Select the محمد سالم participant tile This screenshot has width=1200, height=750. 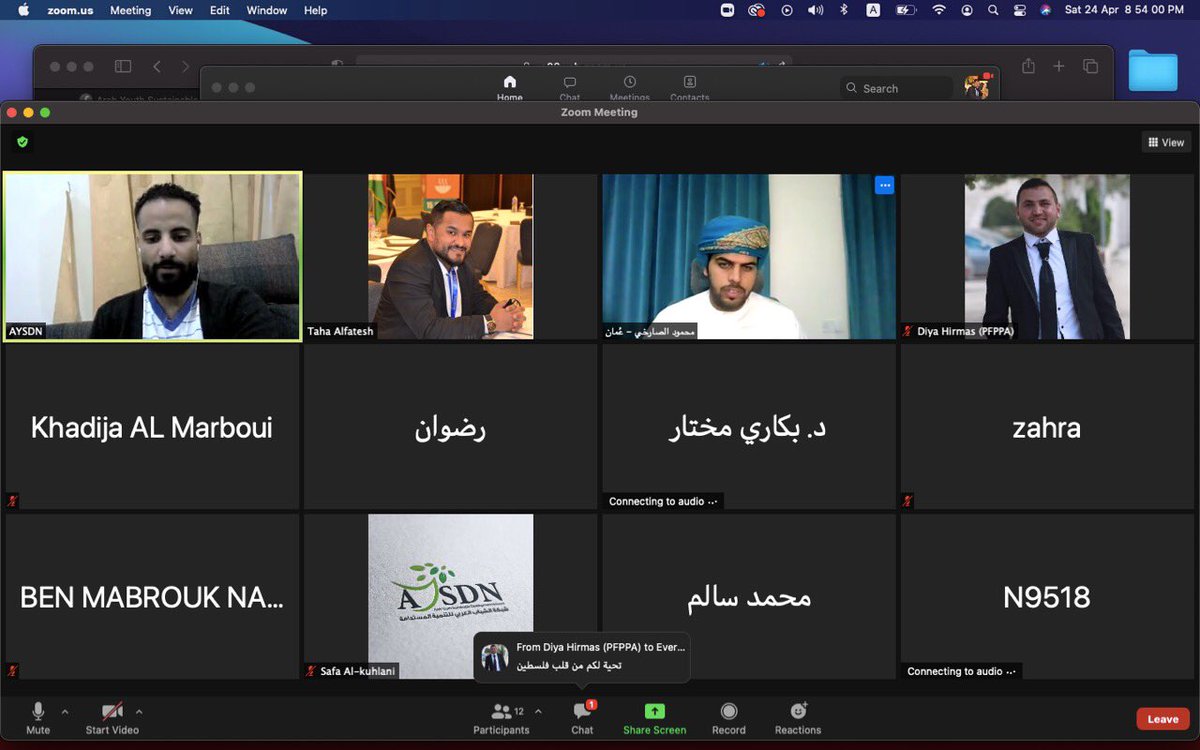coord(749,597)
